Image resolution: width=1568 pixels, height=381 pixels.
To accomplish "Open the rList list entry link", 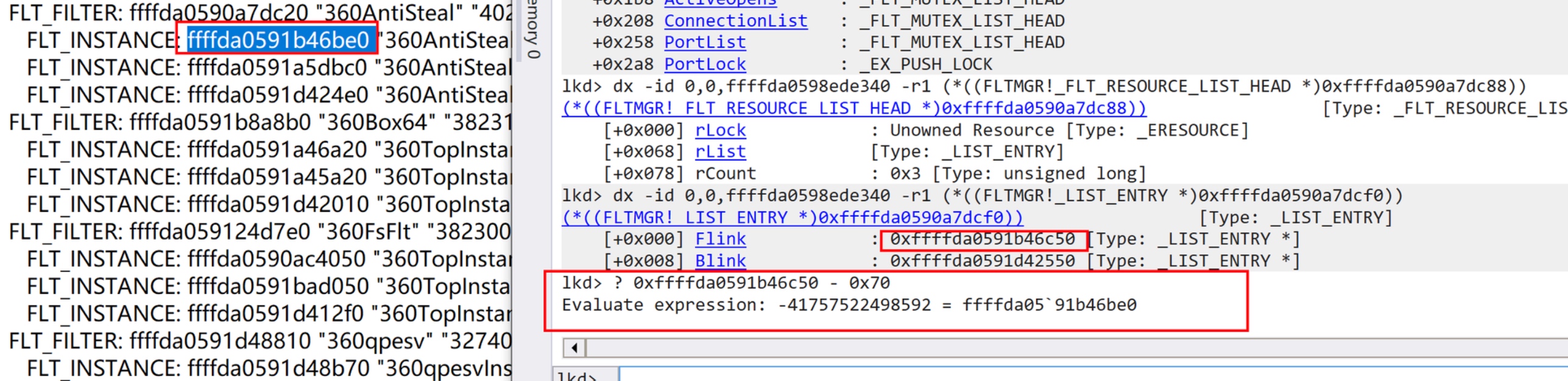I will (720, 152).
